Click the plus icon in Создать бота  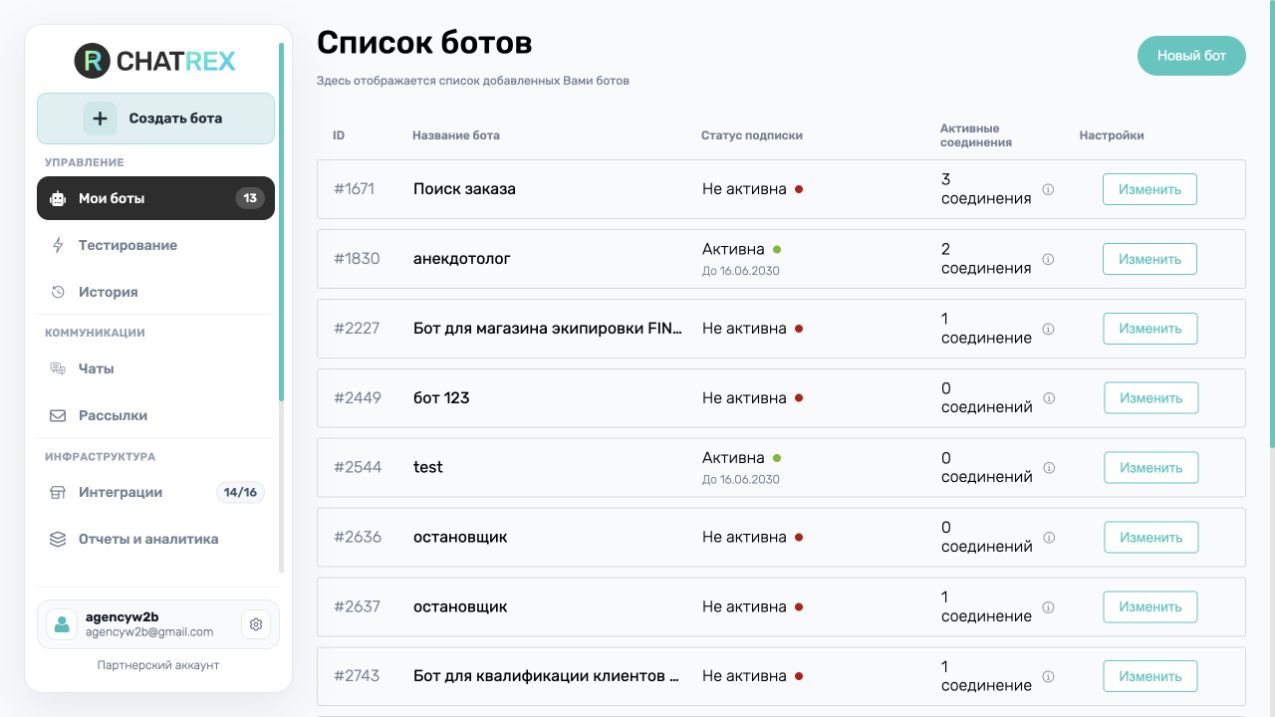(x=100, y=118)
